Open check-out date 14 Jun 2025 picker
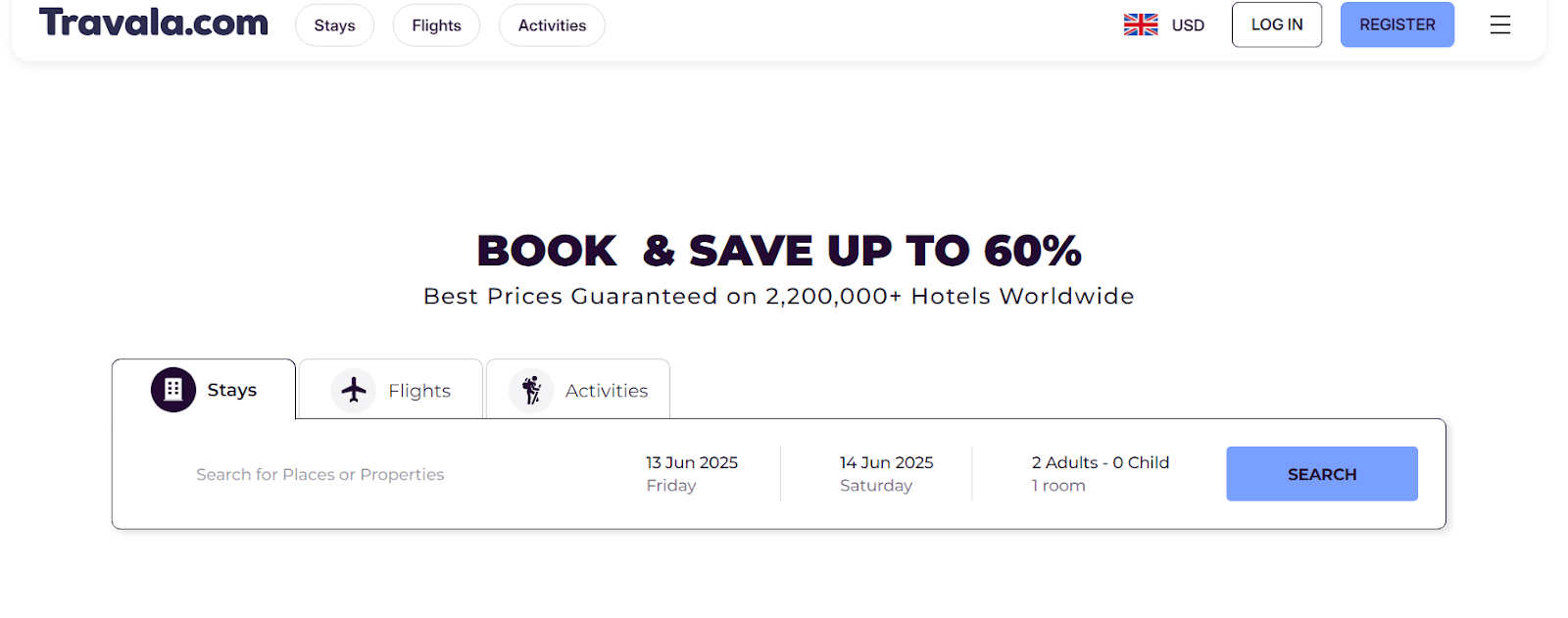This screenshot has width=1568, height=618. [x=886, y=474]
